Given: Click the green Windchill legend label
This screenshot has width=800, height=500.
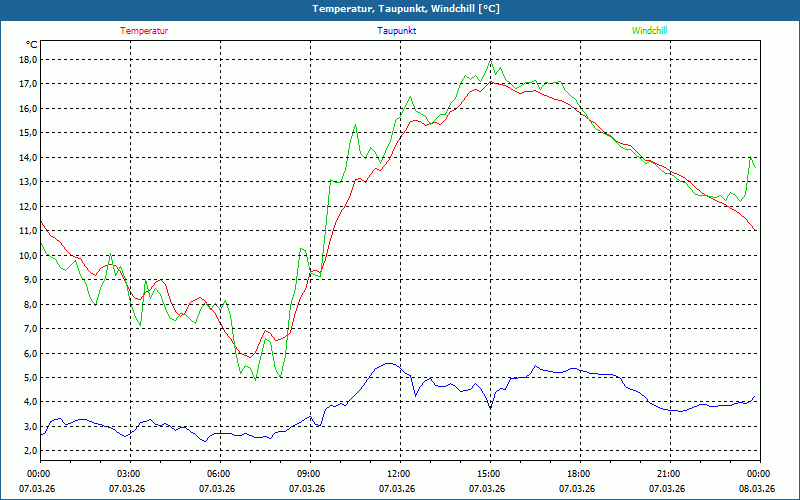Looking at the screenshot, I should 649,31.
